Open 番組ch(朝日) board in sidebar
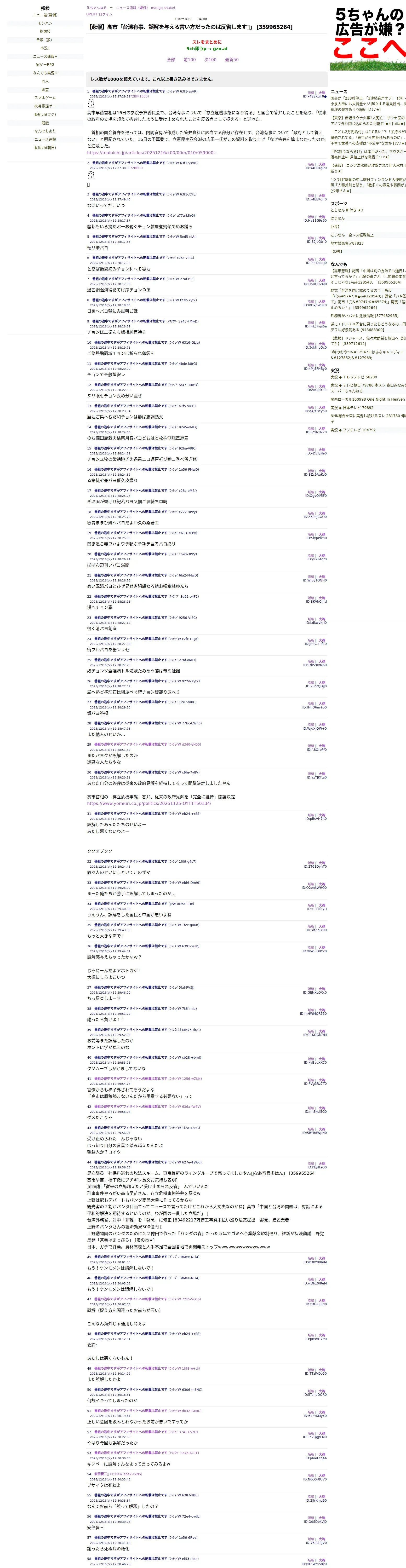406x1568 pixels. [x=45, y=148]
